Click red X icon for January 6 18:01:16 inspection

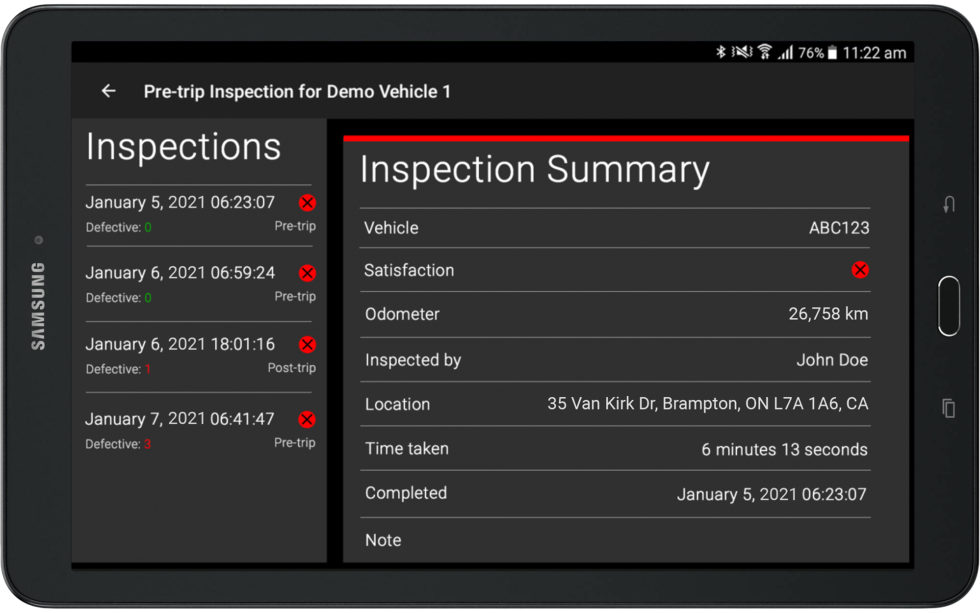tap(307, 345)
